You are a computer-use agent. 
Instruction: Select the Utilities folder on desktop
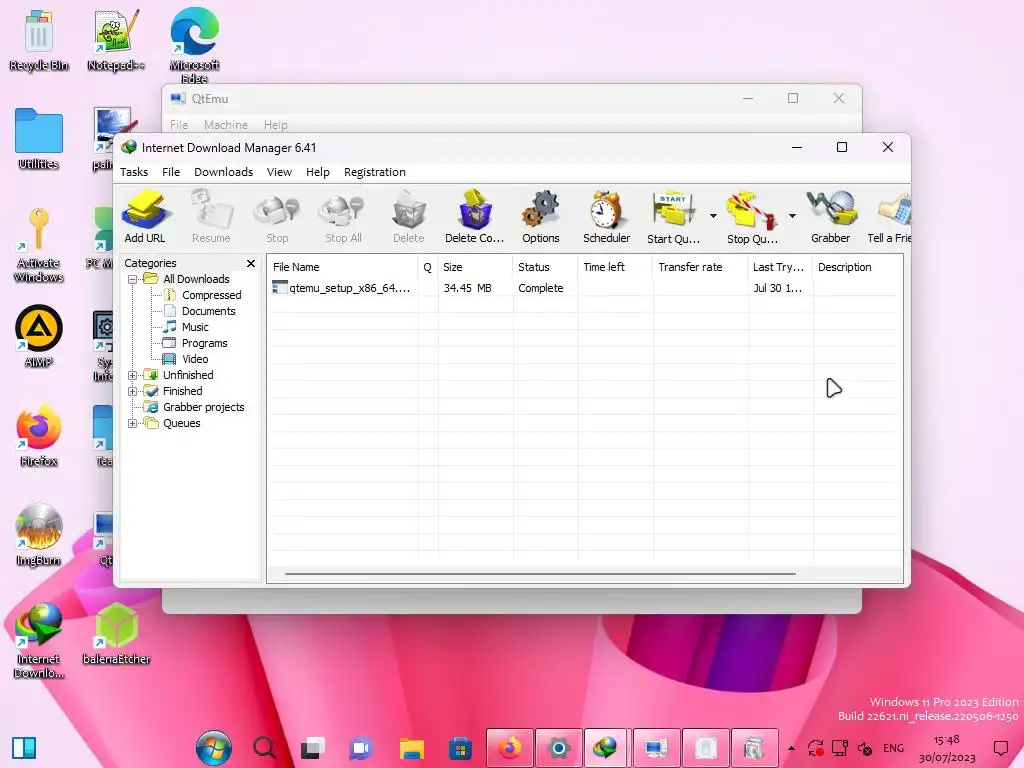tap(39, 139)
